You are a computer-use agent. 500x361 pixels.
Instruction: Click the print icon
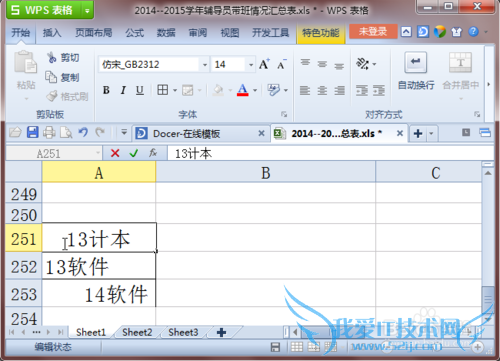click(49, 133)
